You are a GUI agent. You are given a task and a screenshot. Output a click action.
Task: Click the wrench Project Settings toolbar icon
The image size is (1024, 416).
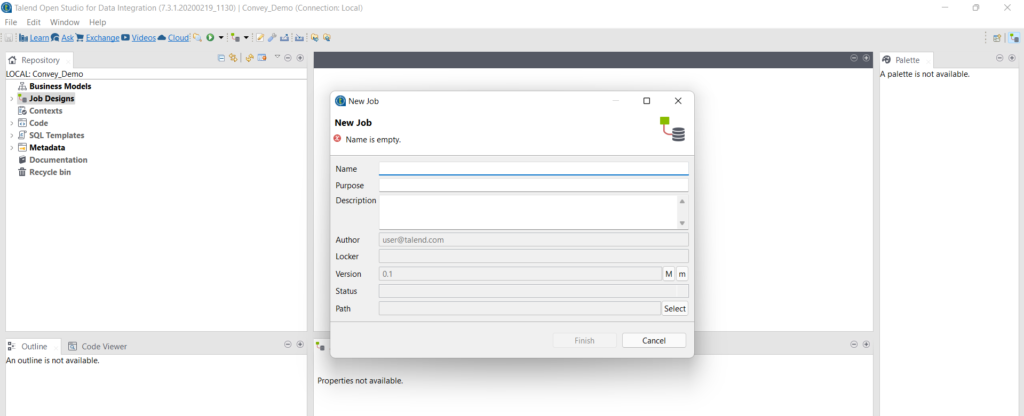point(272,37)
